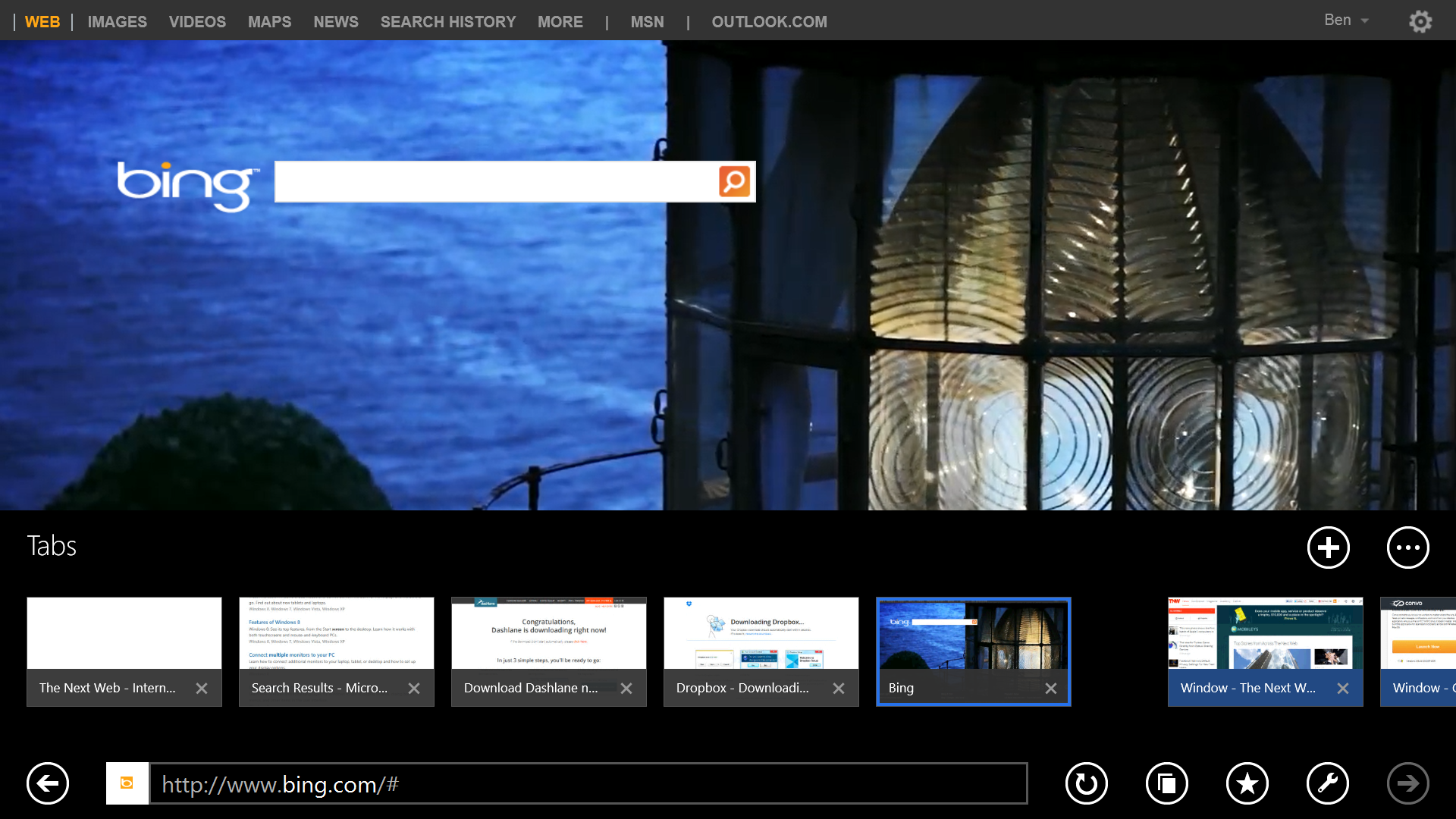Select the VIDEOS search category
Screen dimensions: 1456x819
[197, 22]
